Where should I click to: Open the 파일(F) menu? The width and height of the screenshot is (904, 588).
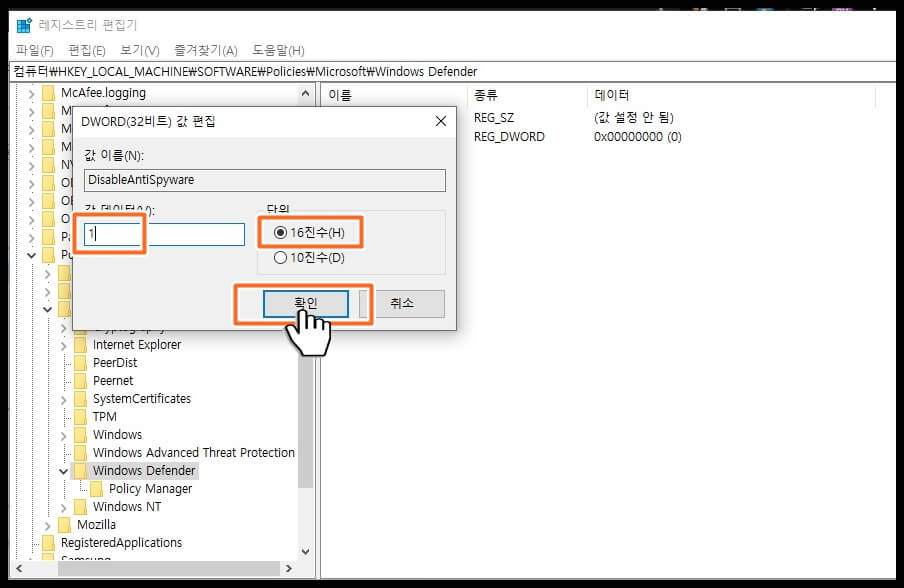pyautogui.click(x=35, y=51)
